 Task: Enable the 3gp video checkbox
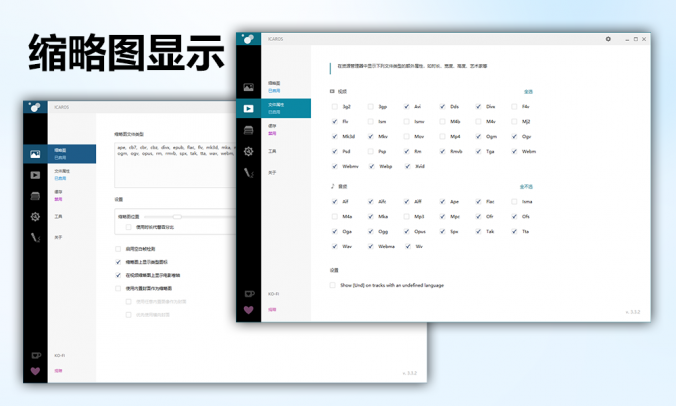tap(370, 106)
